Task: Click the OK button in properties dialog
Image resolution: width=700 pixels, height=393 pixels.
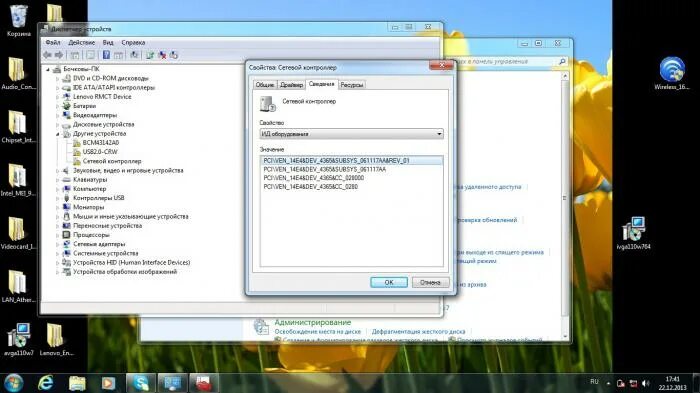Action: coord(389,282)
